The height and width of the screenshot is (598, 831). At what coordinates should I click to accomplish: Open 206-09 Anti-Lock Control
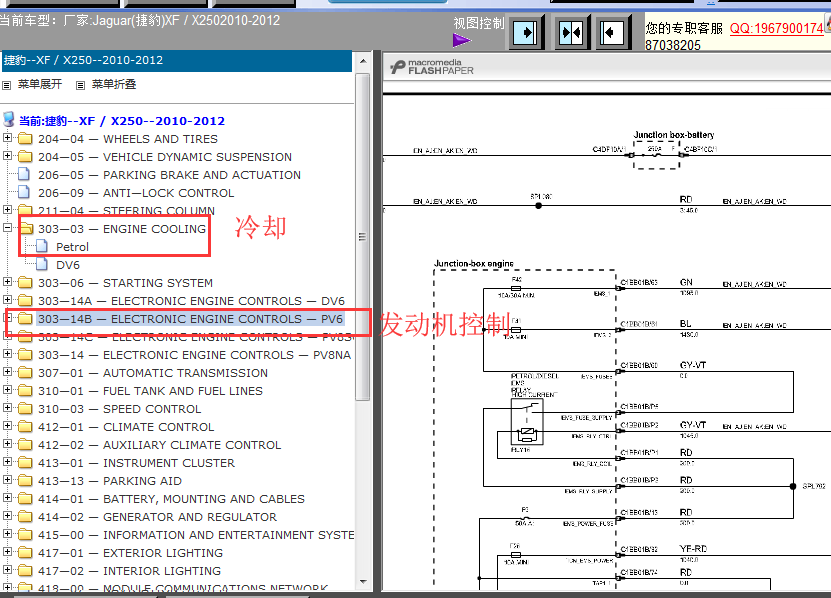[136, 193]
